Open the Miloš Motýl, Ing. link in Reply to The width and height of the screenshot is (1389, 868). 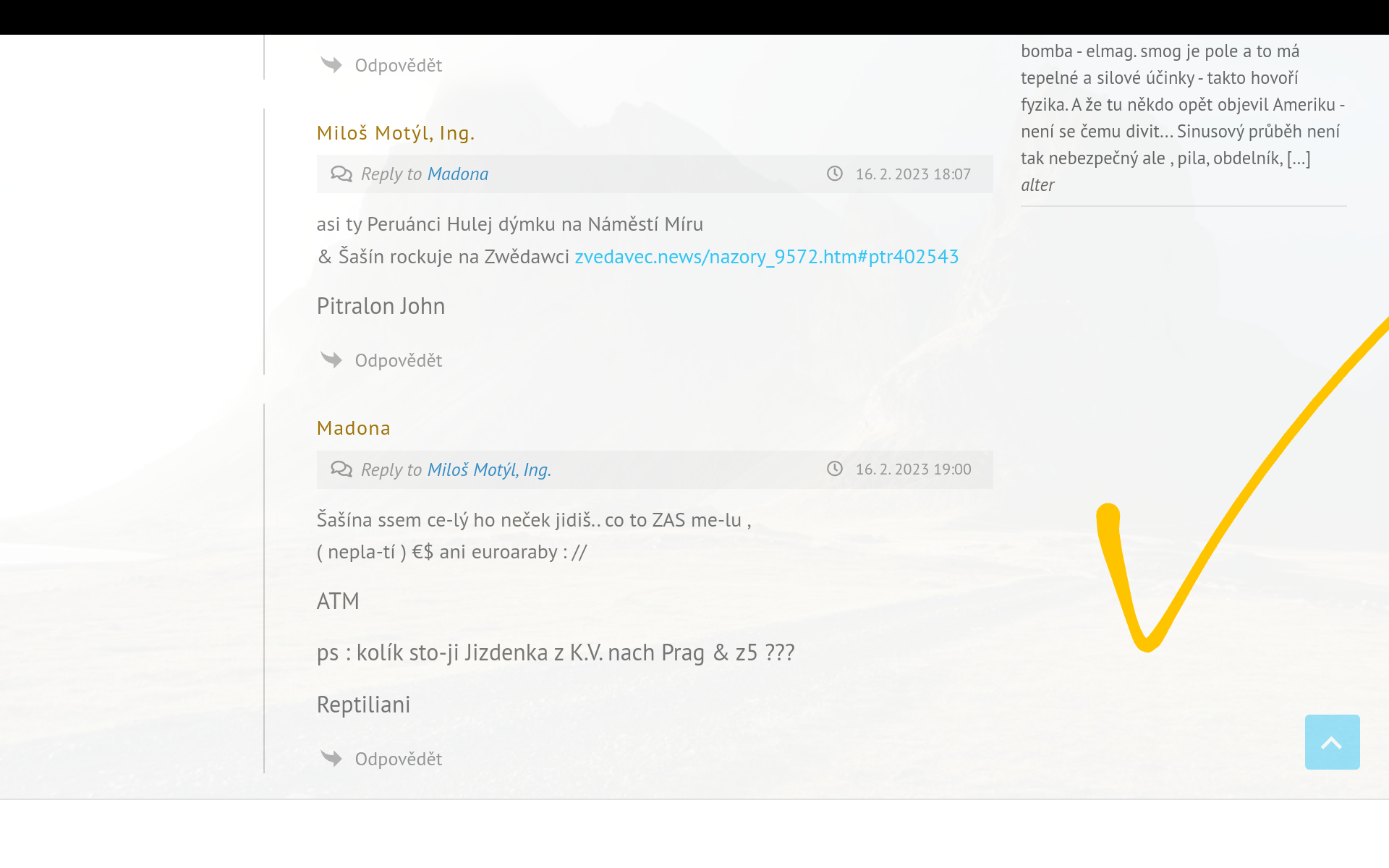point(490,469)
